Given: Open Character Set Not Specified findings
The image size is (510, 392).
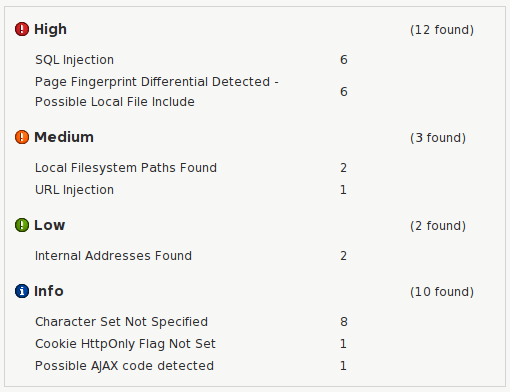Looking at the screenshot, I should [x=121, y=322].
